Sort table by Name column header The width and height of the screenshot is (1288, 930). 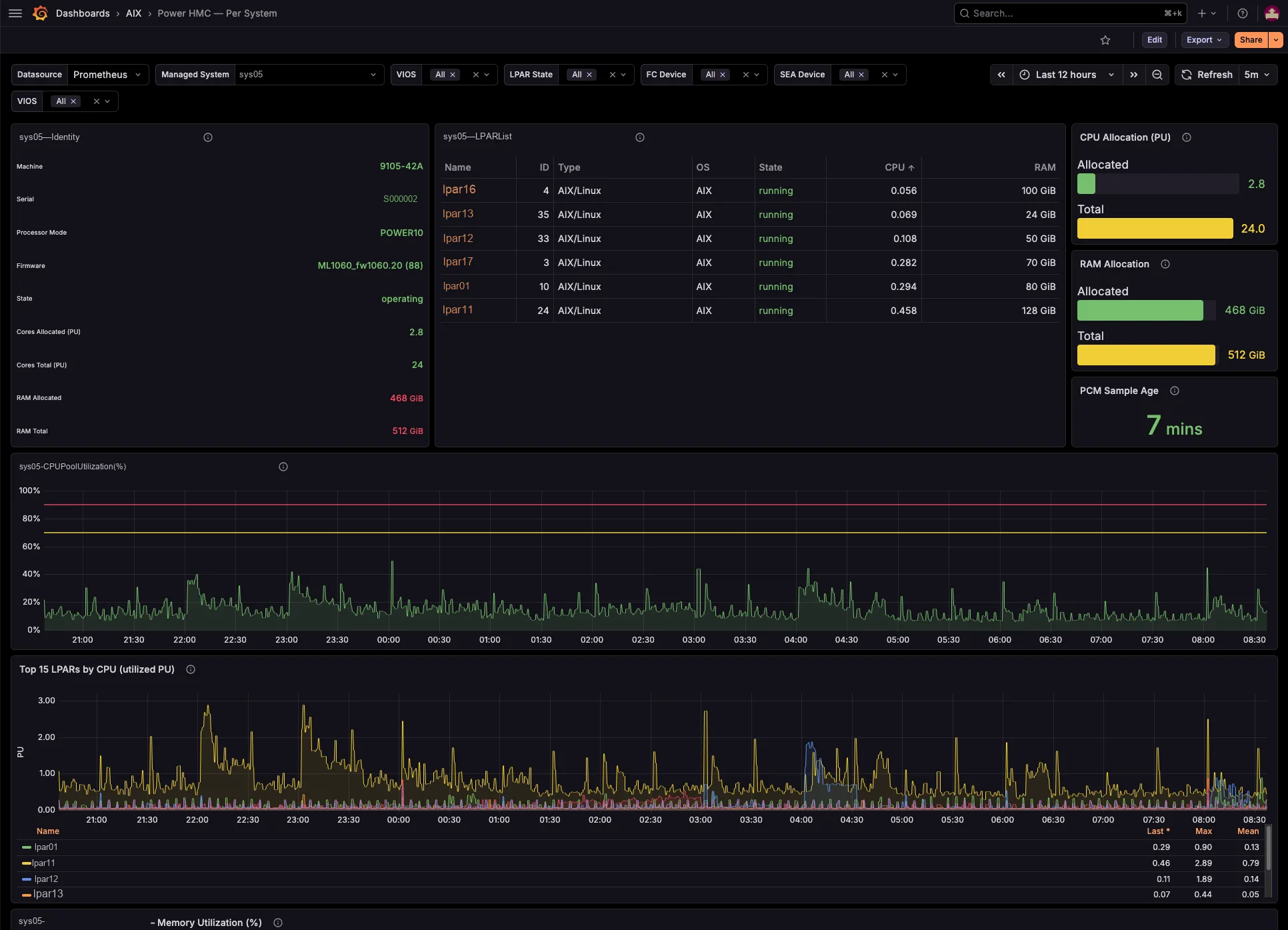point(457,167)
